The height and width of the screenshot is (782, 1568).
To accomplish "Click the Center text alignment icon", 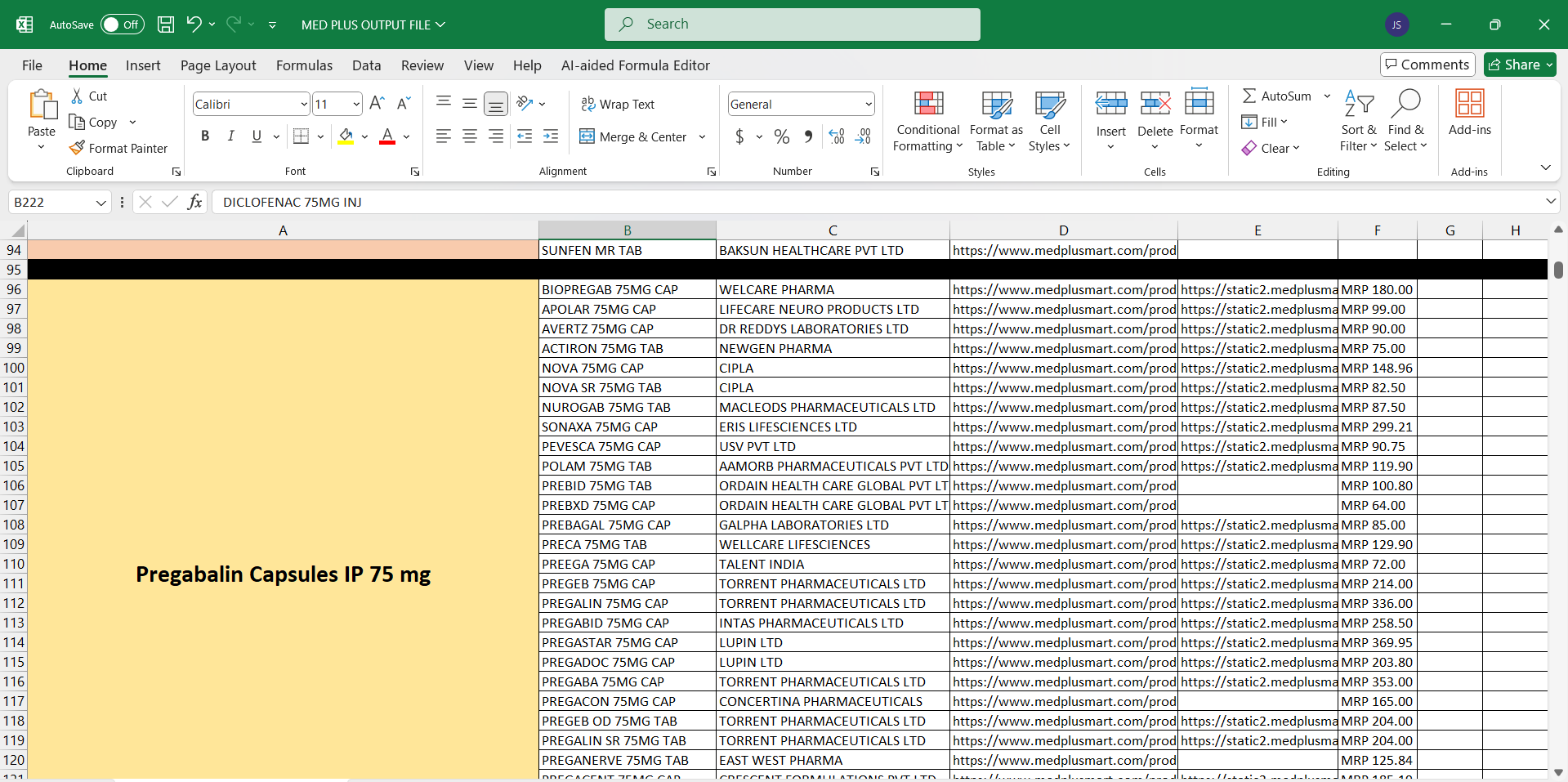I will (x=470, y=136).
